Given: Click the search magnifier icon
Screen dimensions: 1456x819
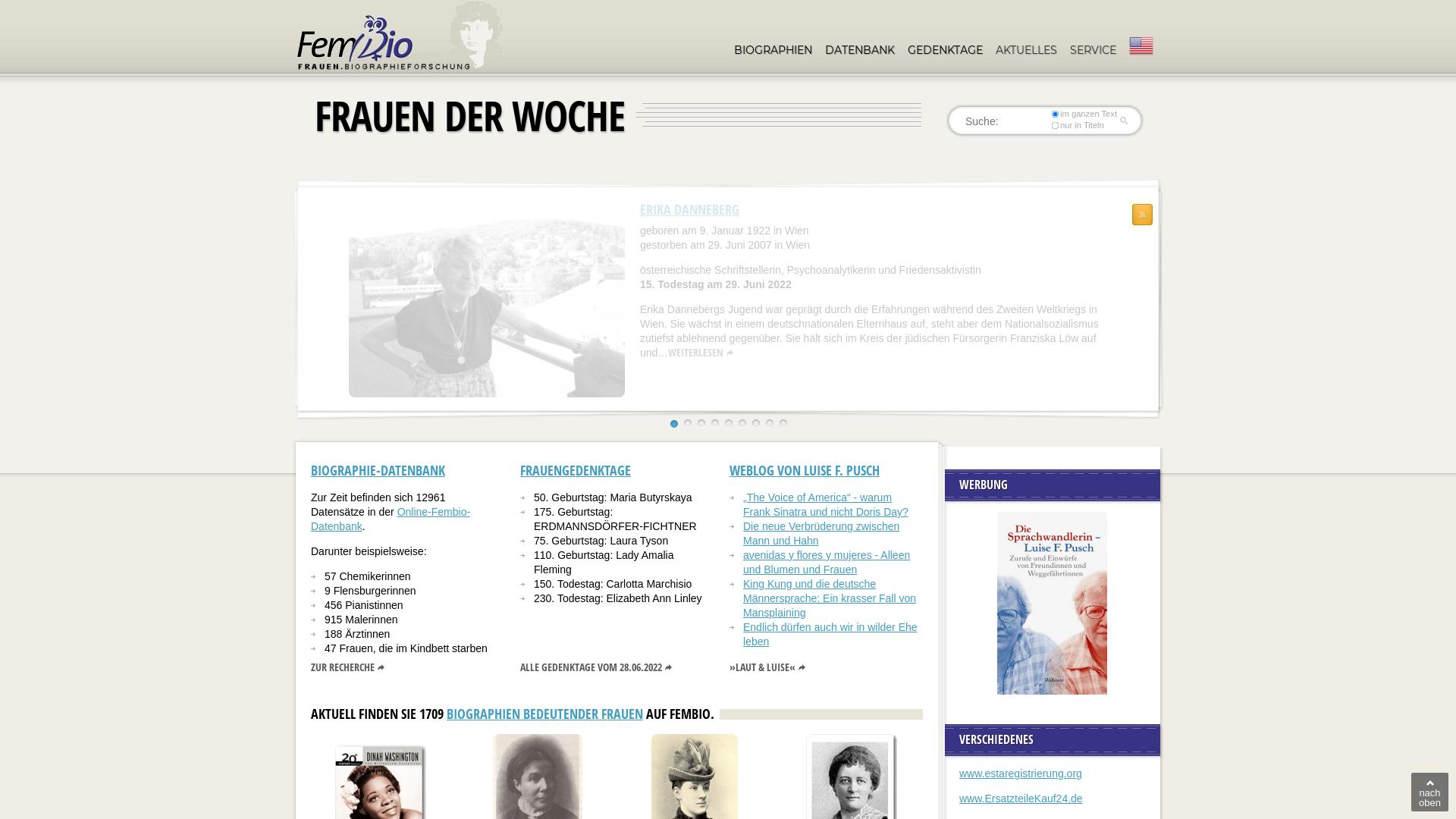Looking at the screenshot, I should 1124,121.
